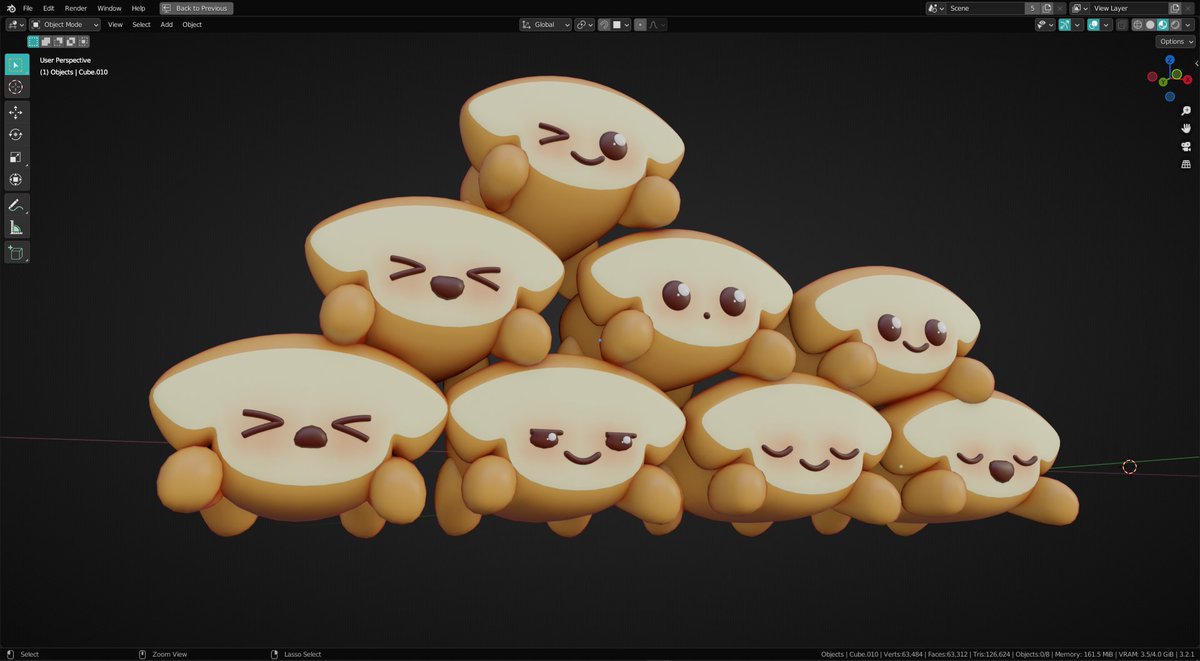Screen dimensions: 1200x661
Task: Click the blue Z axis on gizmo
Action: (1170, 60)
